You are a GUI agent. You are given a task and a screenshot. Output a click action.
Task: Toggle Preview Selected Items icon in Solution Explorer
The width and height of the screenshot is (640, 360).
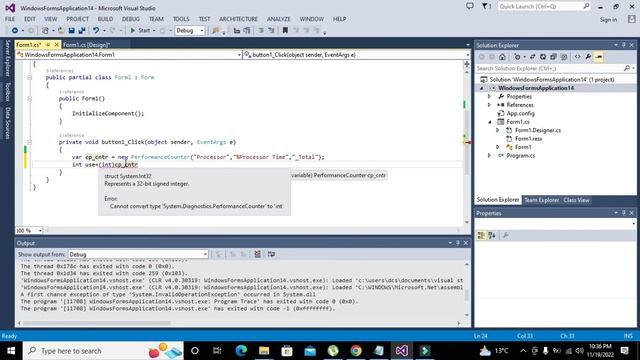(x=598, y=57)
